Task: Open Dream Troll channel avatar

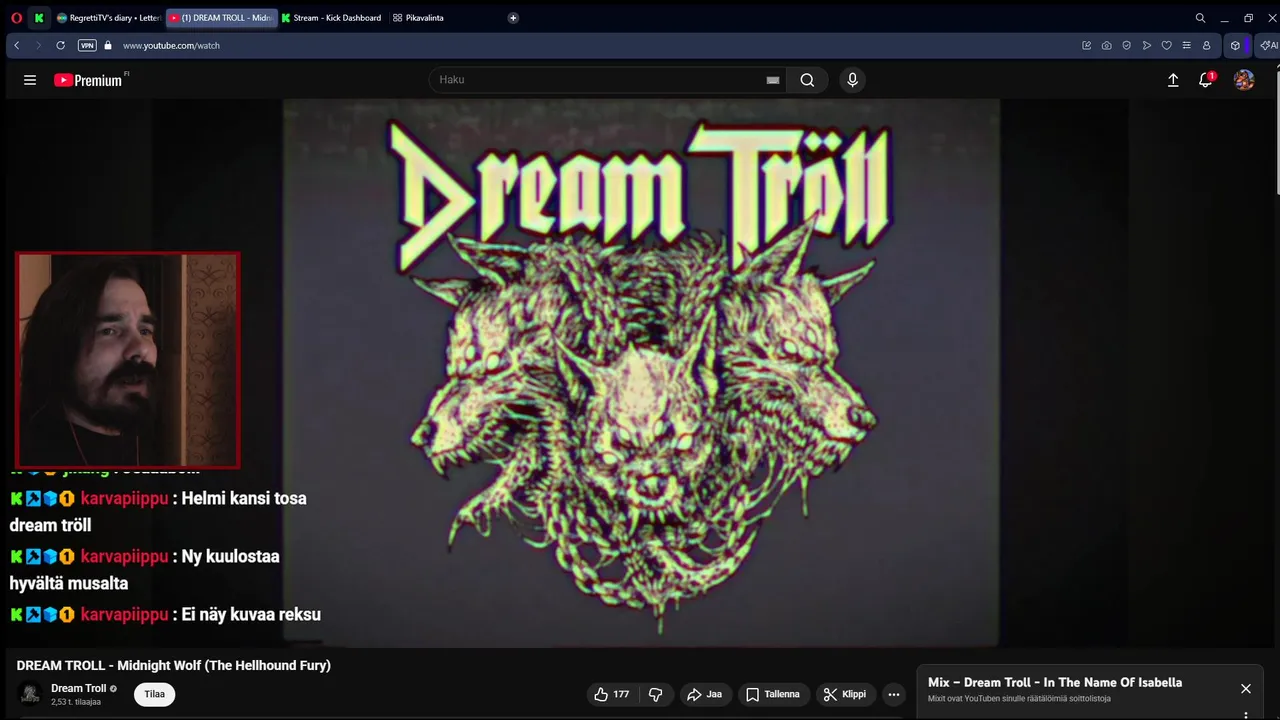Action: pyautogui.click(x=31, y=694)
